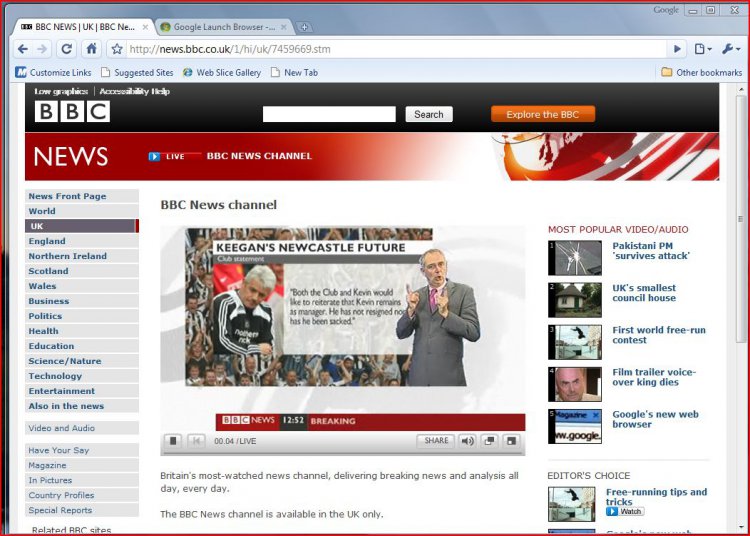Switch video player to full screen
This screenshot has width=750, height=536.
pyautogui.click(x=511, y=440)
